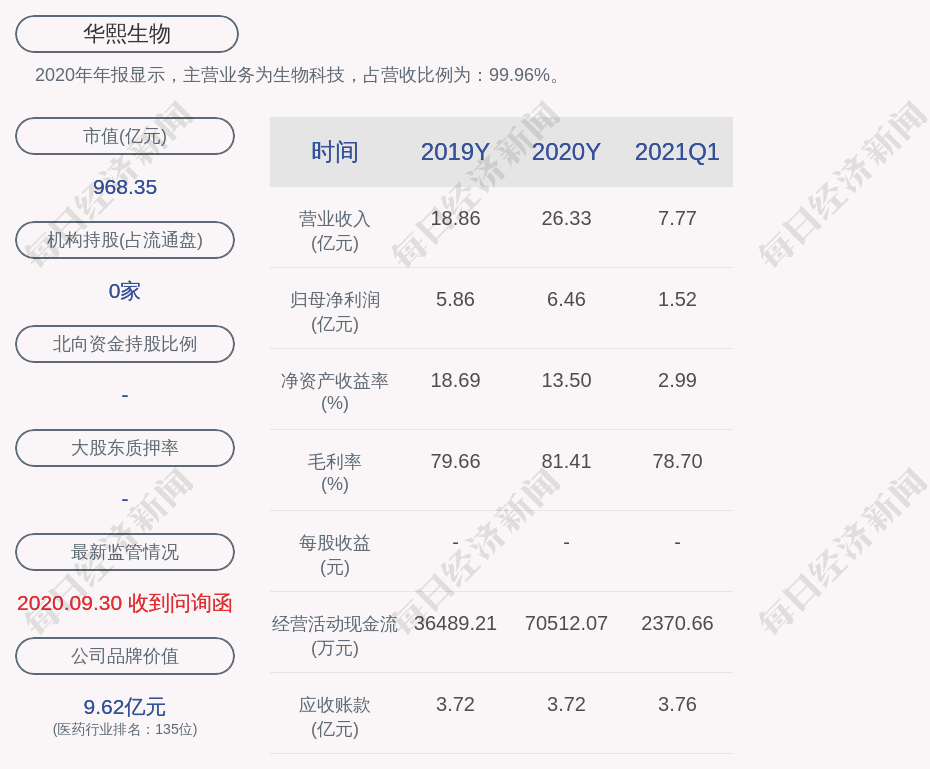The image size is (930, 769).
Task: Click the 归母净利润(亿元) row label
Action: pyautogui.click(x=335, y=312)
